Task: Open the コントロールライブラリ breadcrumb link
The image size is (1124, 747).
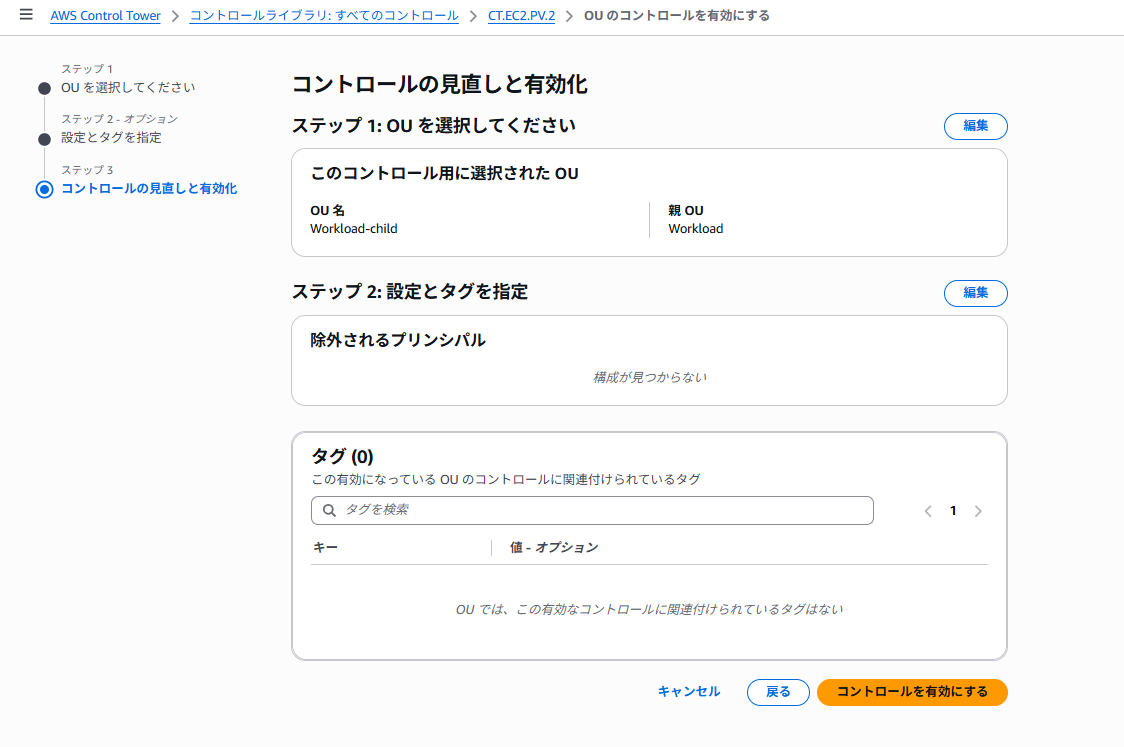Action: 324,16
